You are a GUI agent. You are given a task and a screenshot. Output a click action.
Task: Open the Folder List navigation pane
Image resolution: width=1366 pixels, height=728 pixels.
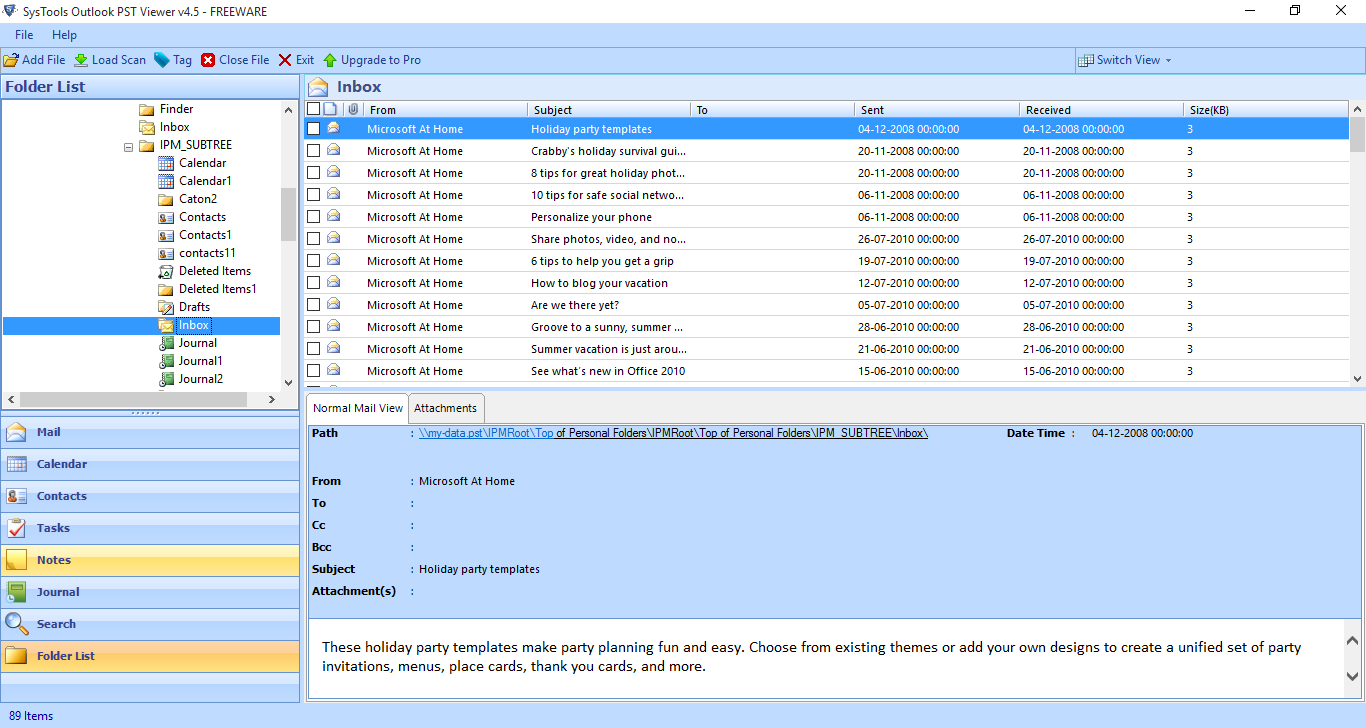click(x=150, y=656)
